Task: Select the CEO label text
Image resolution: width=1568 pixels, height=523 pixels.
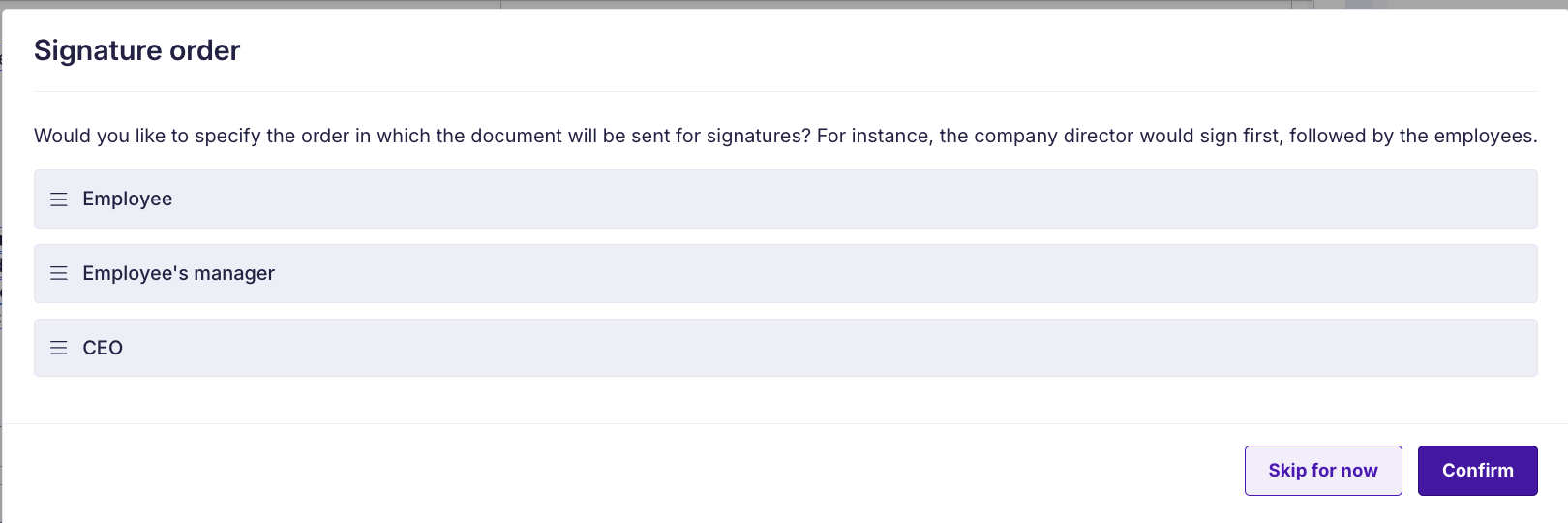Action: (x=103, y=348)
